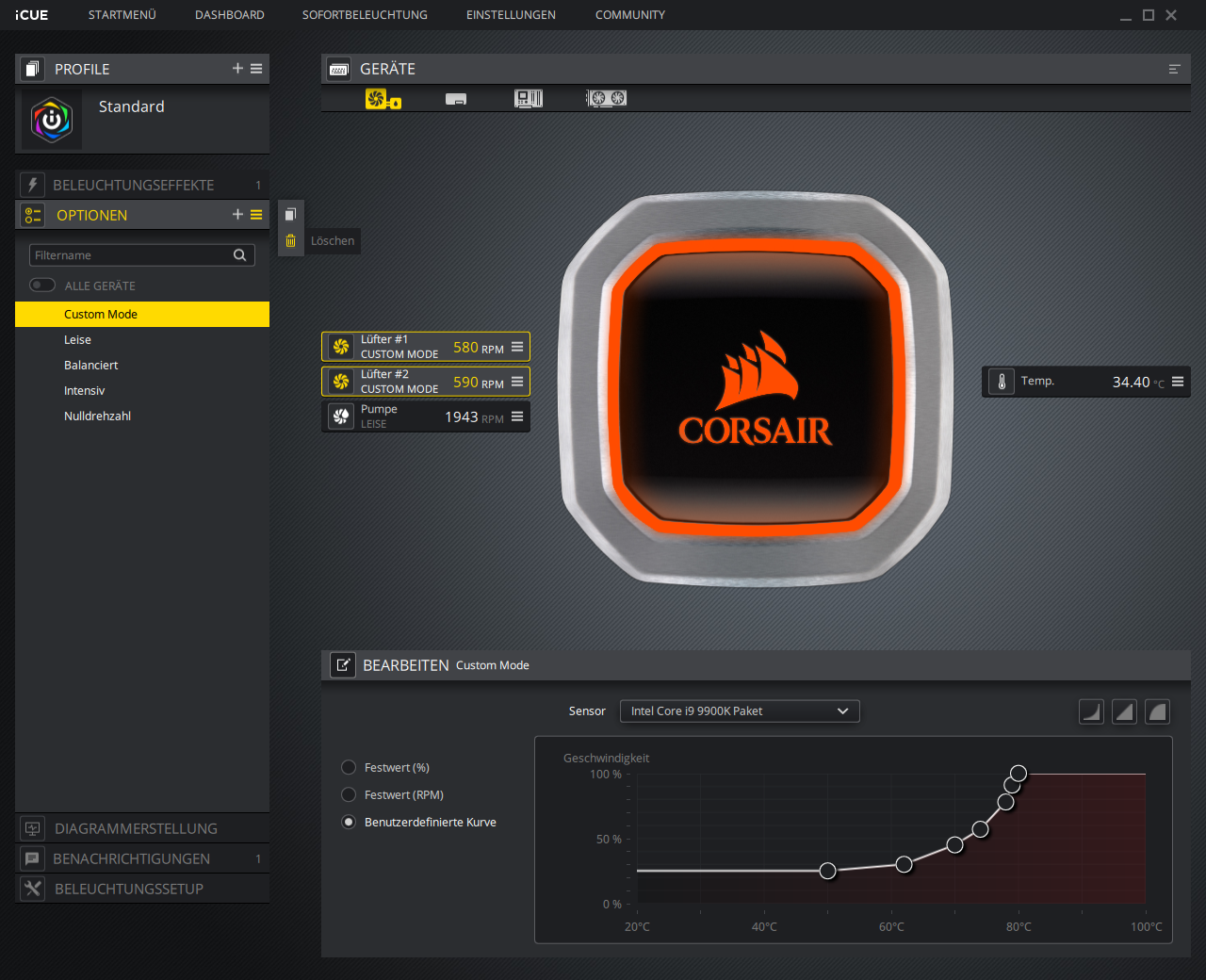Select the motherboard device icon
Image resolution: width=1206 pixels, height=980 pixels.
click(x=529, y=98)
